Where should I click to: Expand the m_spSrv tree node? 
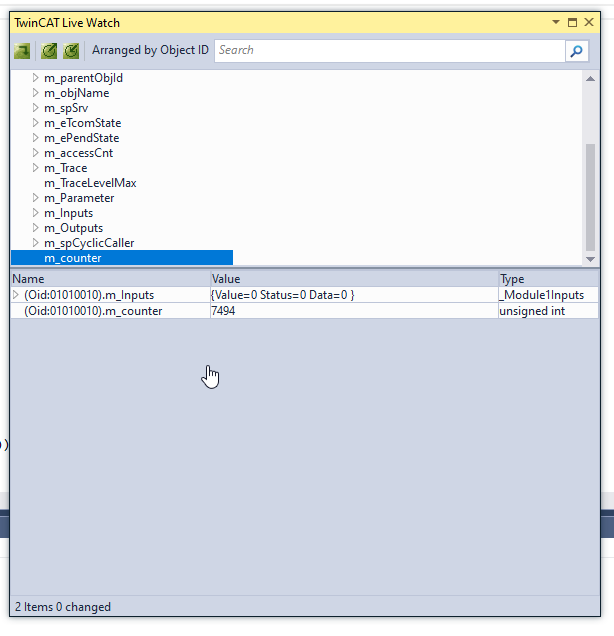(x=35, y=107)
